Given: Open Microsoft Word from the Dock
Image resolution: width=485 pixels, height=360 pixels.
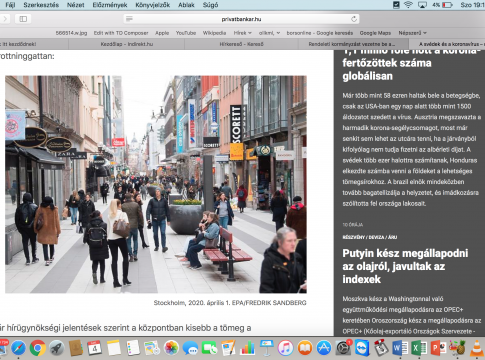Looking at the screenshot, I should 400,348.
